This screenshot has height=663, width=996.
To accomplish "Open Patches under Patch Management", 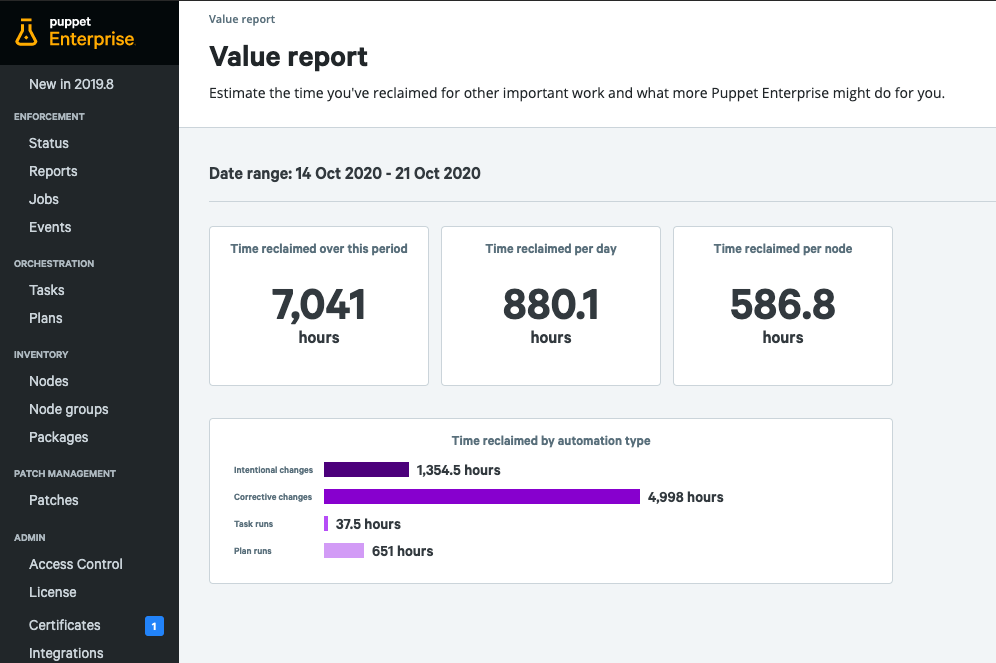I will click(54, 500).
